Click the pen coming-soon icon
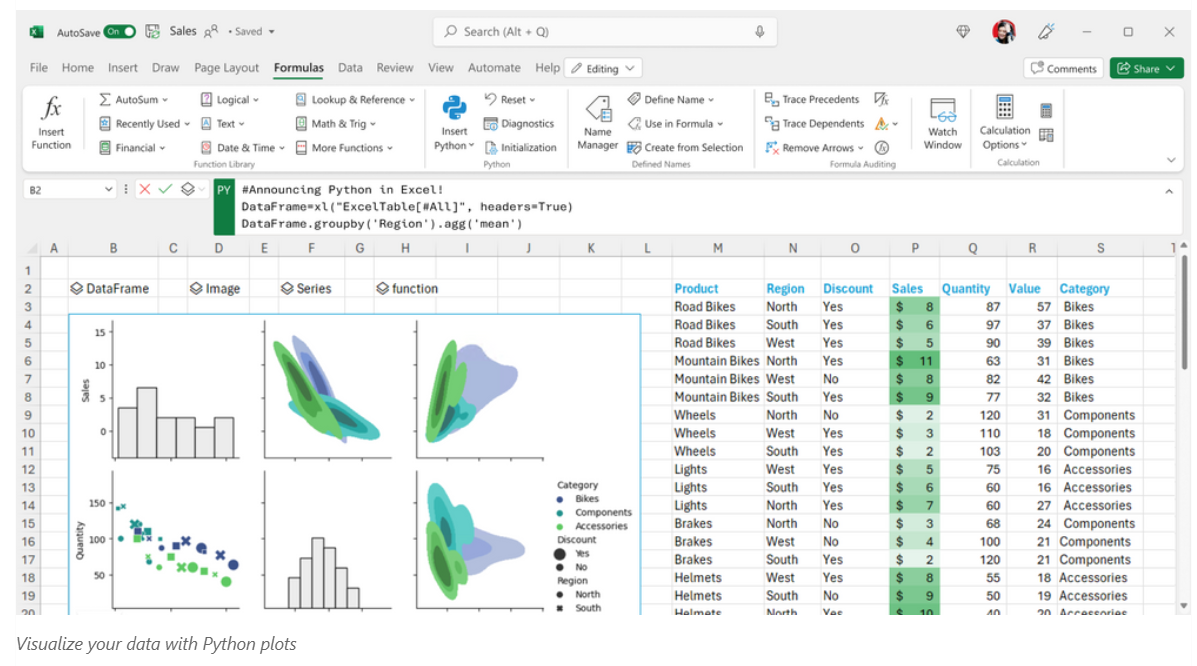The width and height of the screenshot is (1197, 666). click(x=1046, y=31)
